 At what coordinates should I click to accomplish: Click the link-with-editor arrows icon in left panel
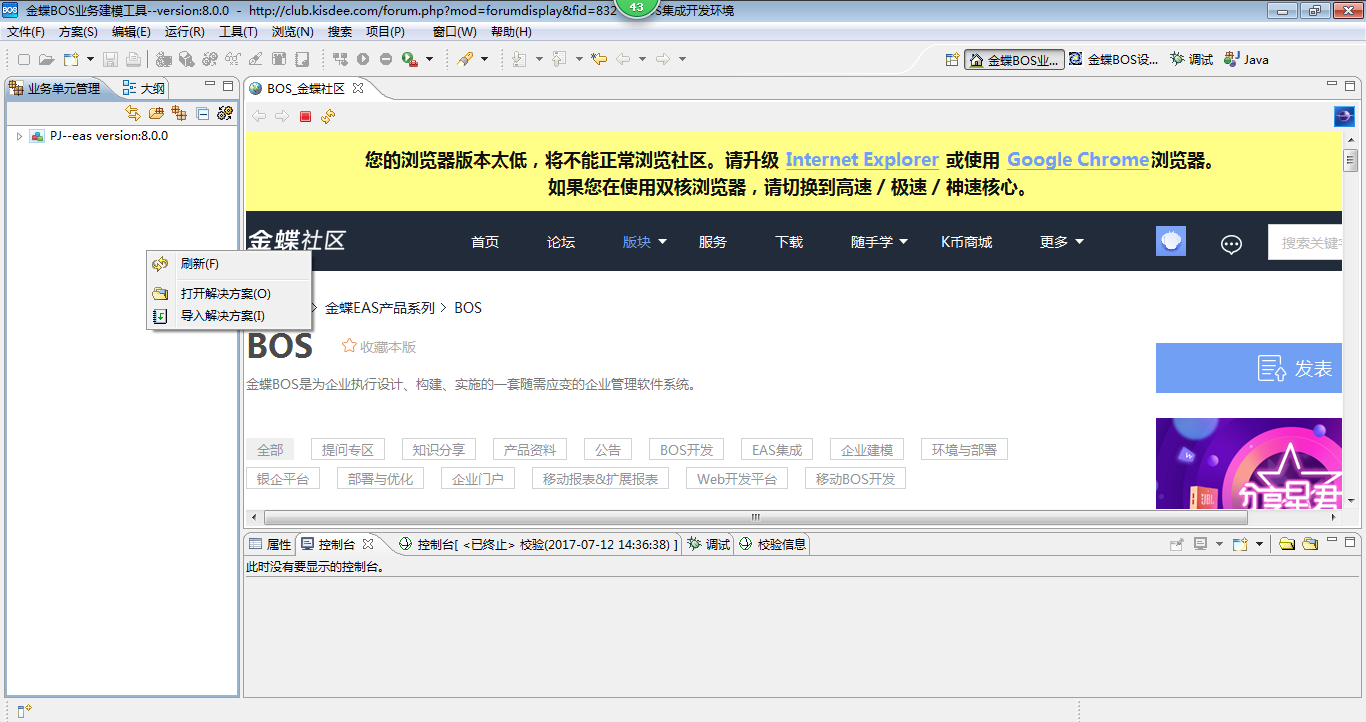coord(133,113)
